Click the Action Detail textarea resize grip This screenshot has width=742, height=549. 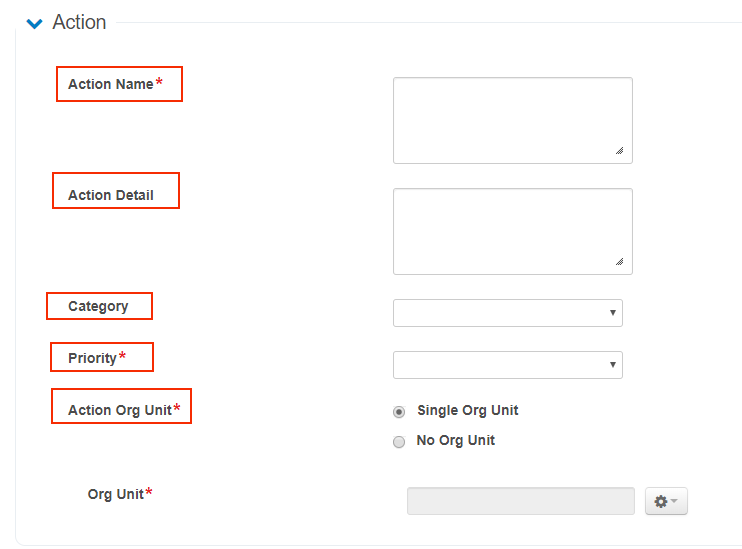pos(619,262)
